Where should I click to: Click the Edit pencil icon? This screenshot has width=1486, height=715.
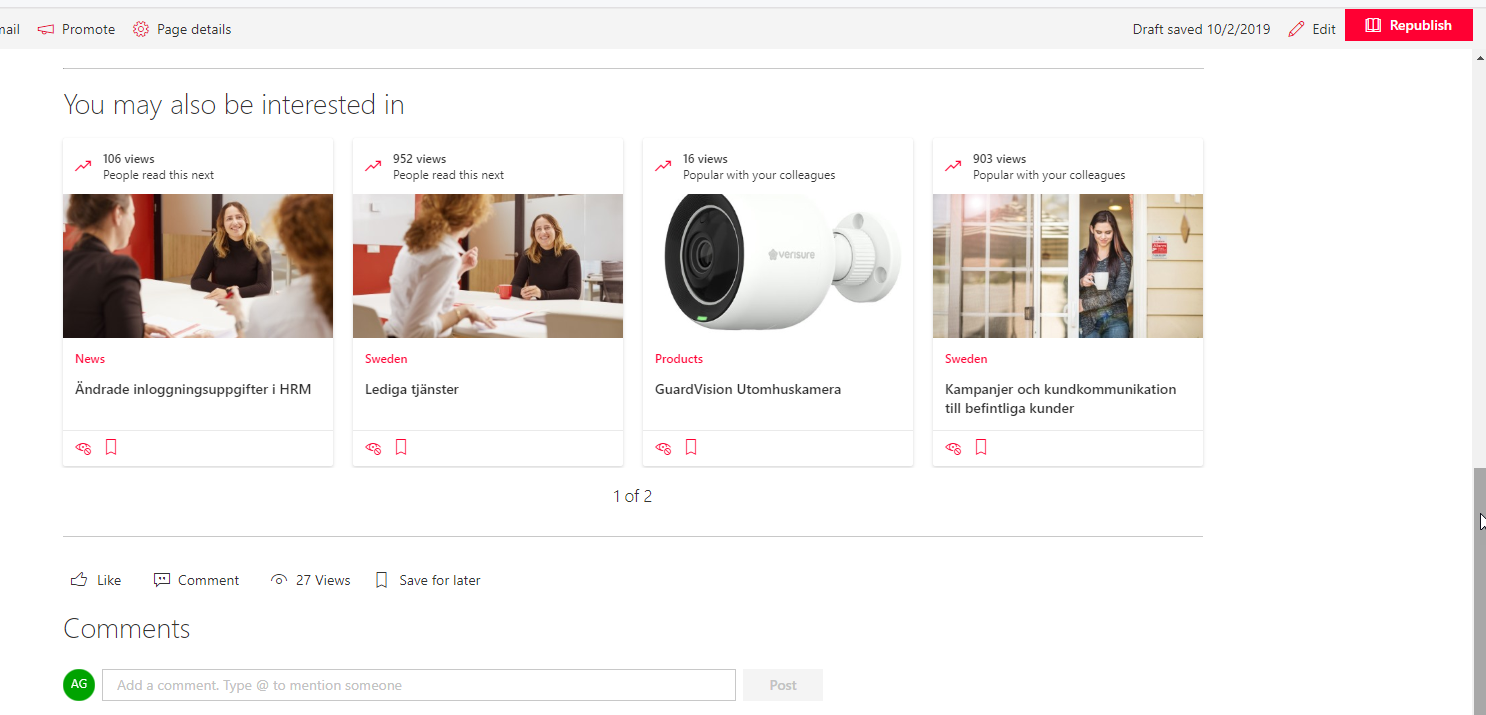1297,29
